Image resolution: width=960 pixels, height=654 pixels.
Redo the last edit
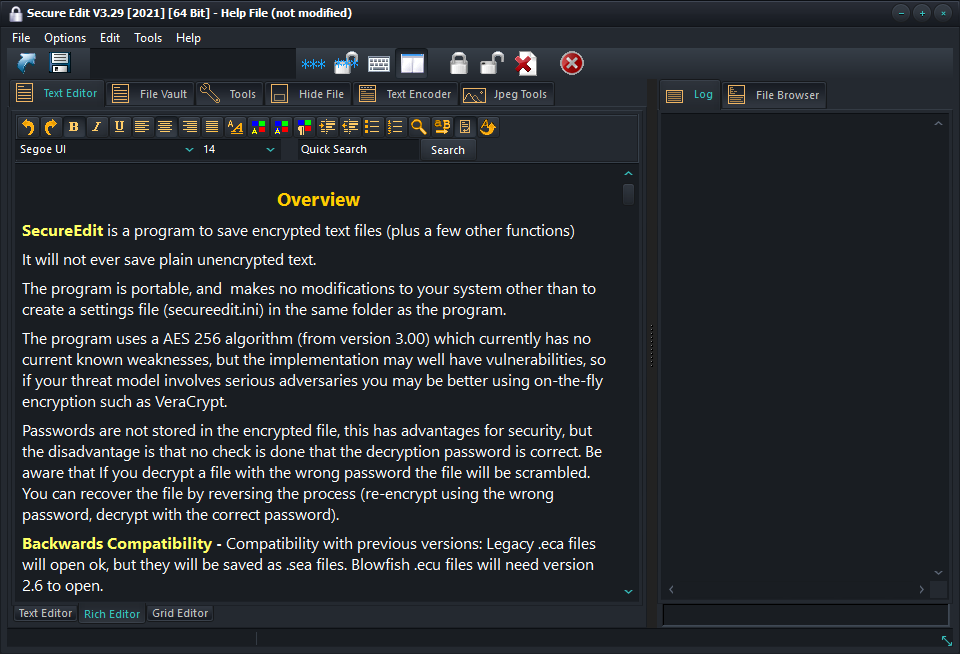tap(51, 127)
